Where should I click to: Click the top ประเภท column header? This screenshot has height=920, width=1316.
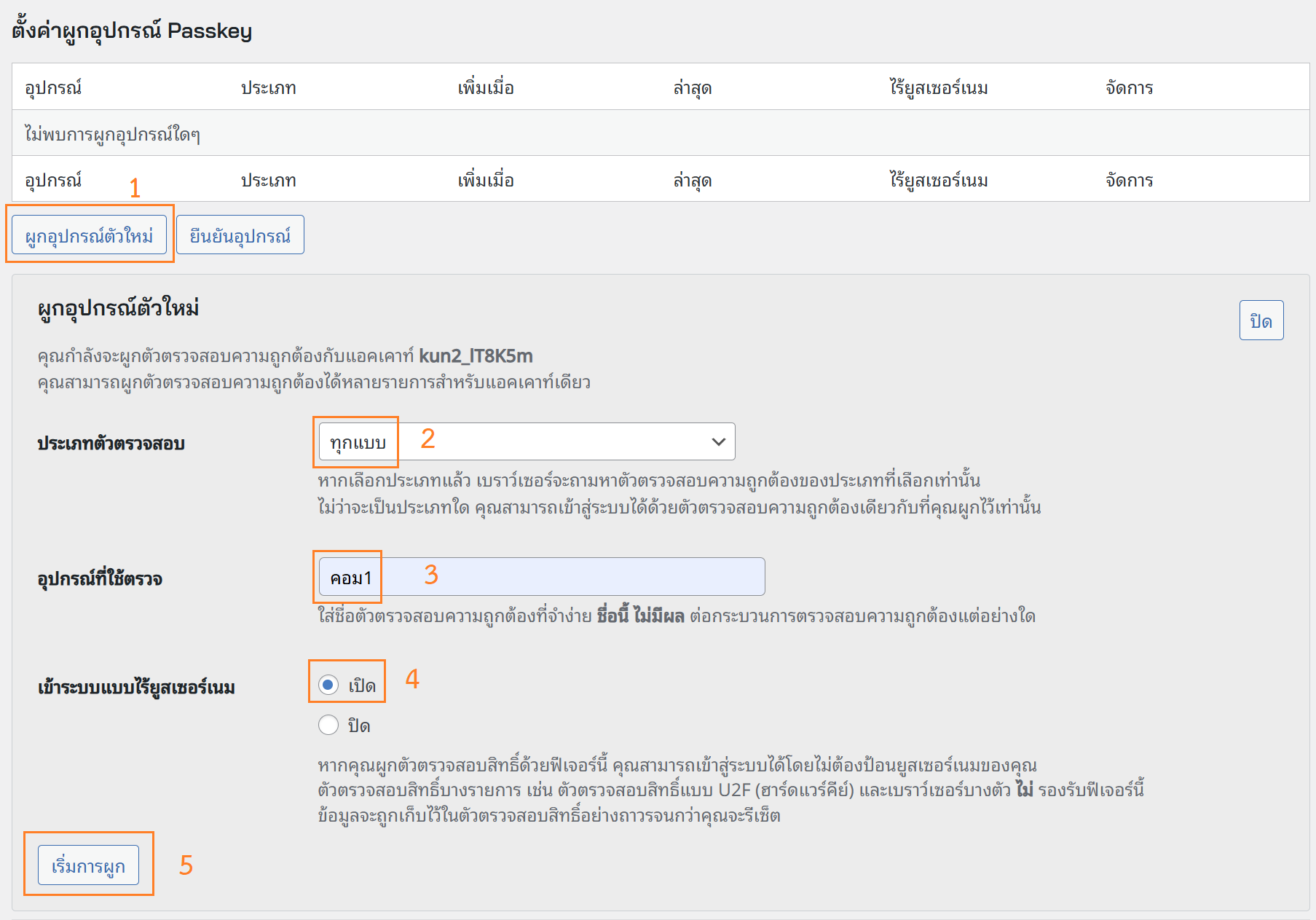coord(268,87)
